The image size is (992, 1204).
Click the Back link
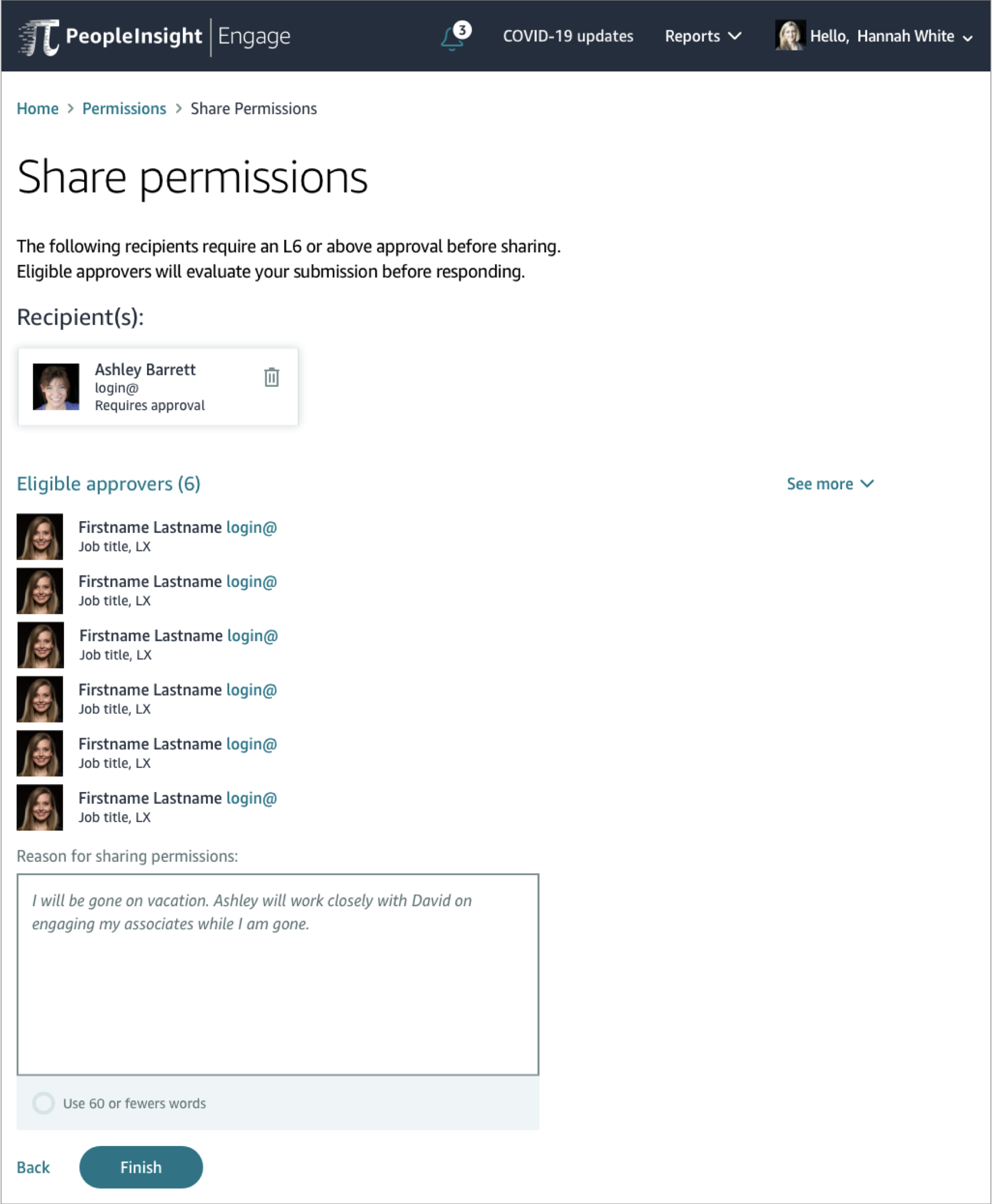click(x=33, y=1167)
